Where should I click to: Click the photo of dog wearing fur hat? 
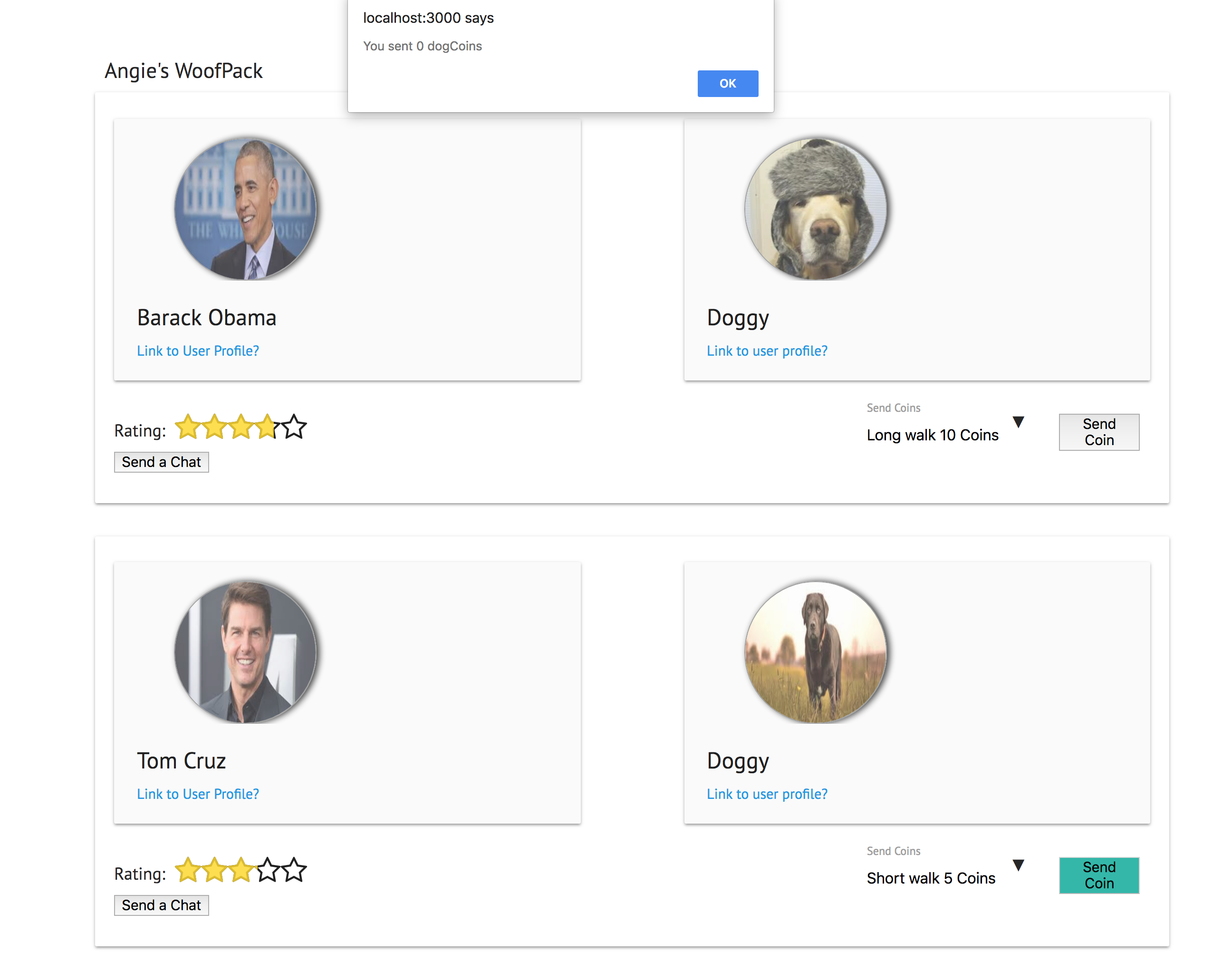click(816, 209)
